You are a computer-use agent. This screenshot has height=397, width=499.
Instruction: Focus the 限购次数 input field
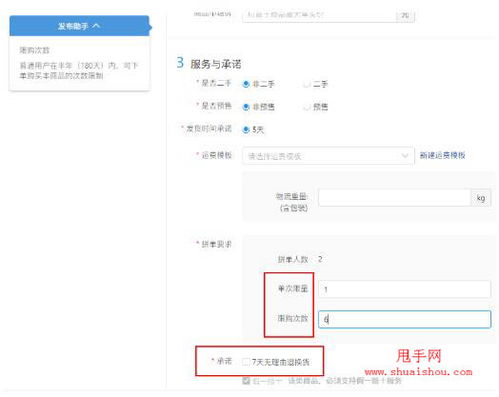[x=404, y=319]
